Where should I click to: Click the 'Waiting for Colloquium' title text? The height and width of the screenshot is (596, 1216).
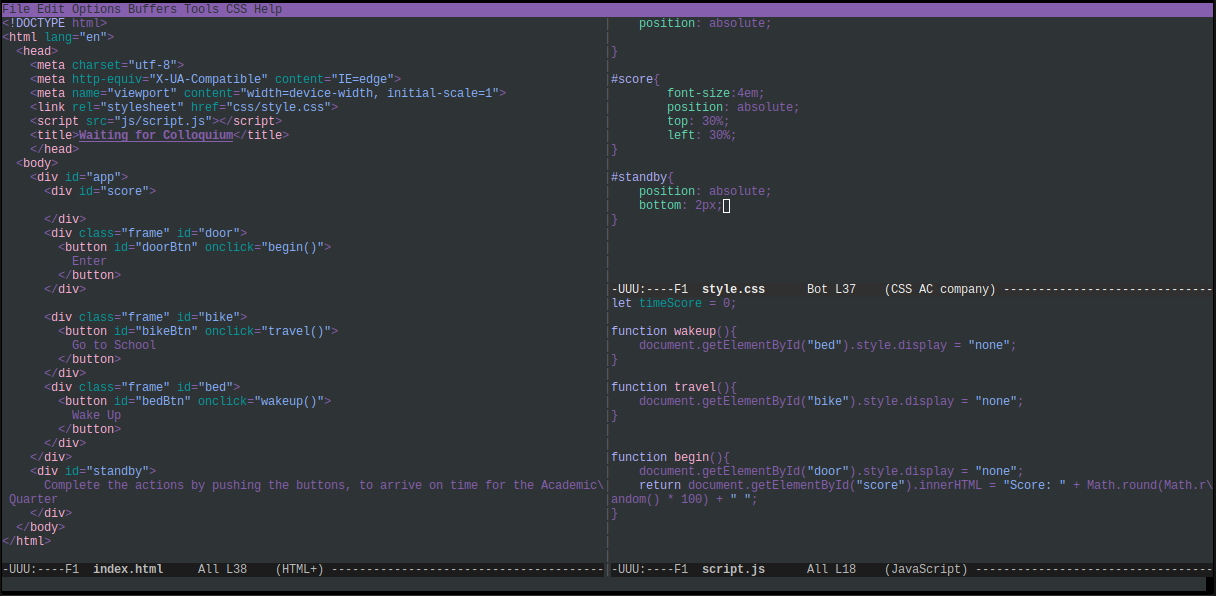click(x=156, y=135)
